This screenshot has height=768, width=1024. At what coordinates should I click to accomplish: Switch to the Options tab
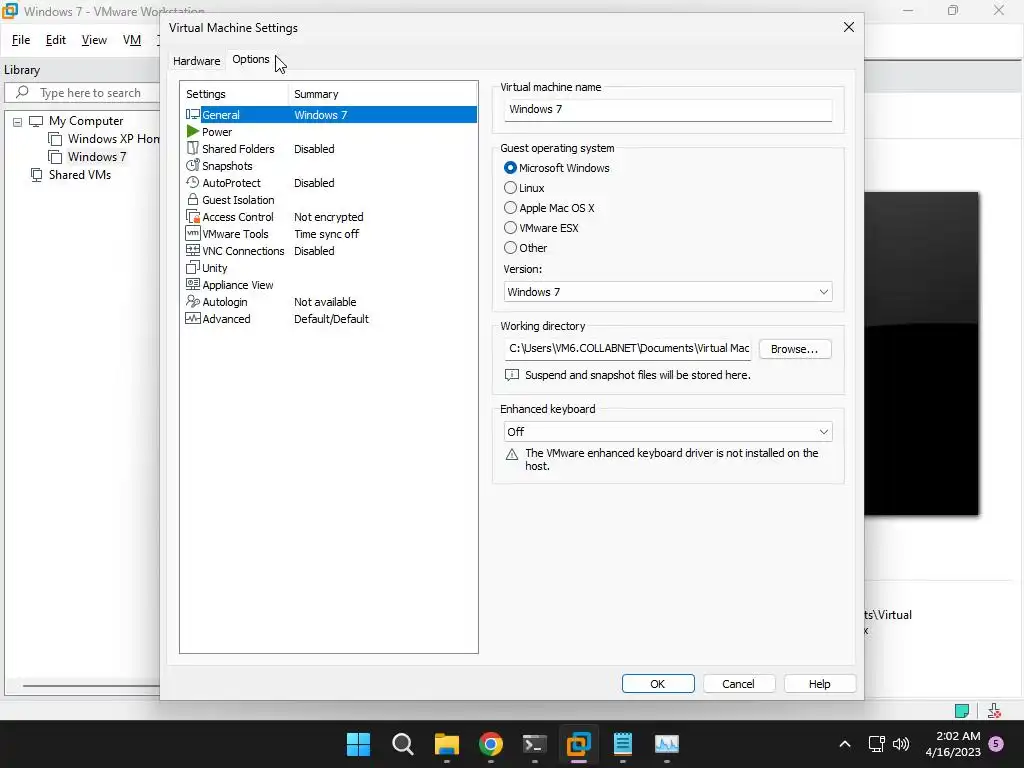pyautogui.click(x=251, y=59)
